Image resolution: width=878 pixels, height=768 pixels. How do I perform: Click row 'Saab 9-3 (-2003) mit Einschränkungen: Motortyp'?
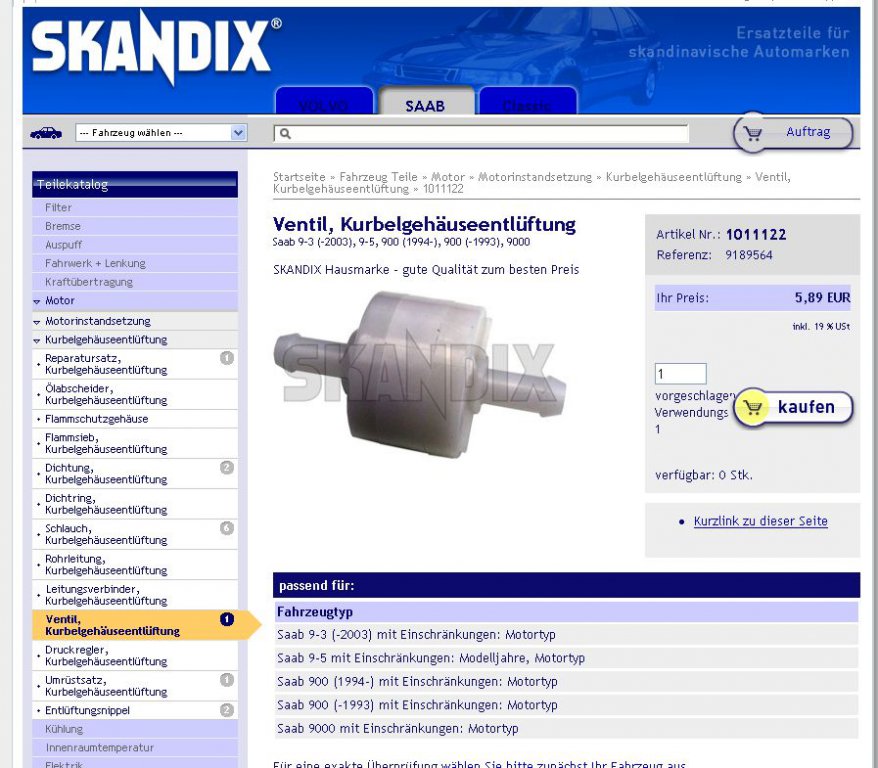coord(566,635)
